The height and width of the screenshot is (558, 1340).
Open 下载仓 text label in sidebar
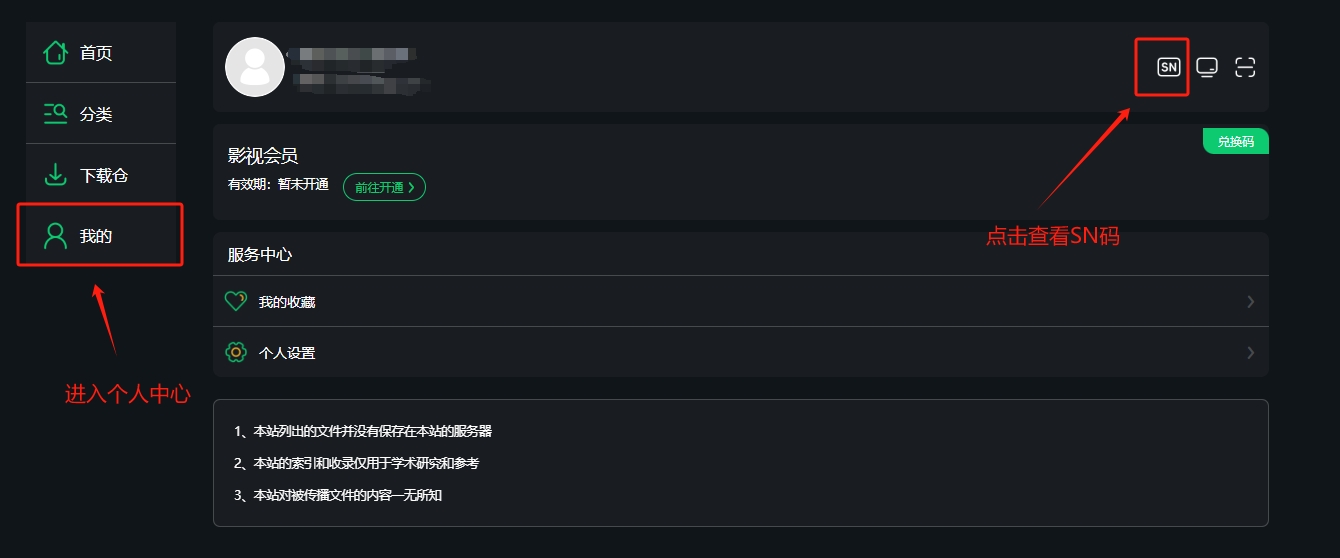104,176
